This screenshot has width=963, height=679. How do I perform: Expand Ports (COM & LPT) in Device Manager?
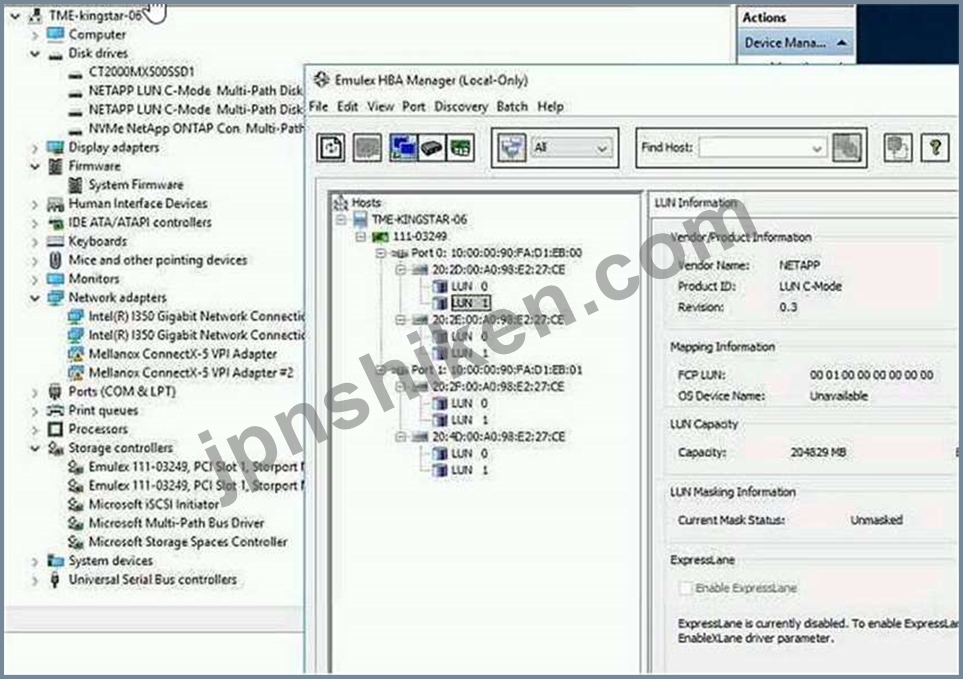tap(35, 392)
